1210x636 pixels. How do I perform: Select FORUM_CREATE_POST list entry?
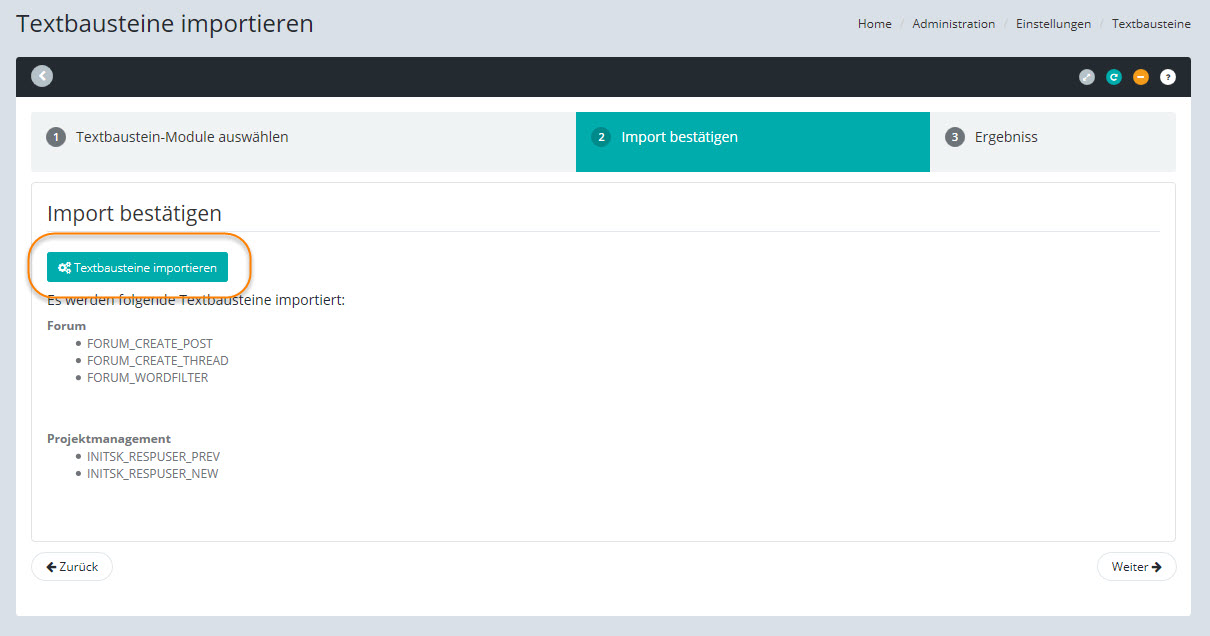150,344
